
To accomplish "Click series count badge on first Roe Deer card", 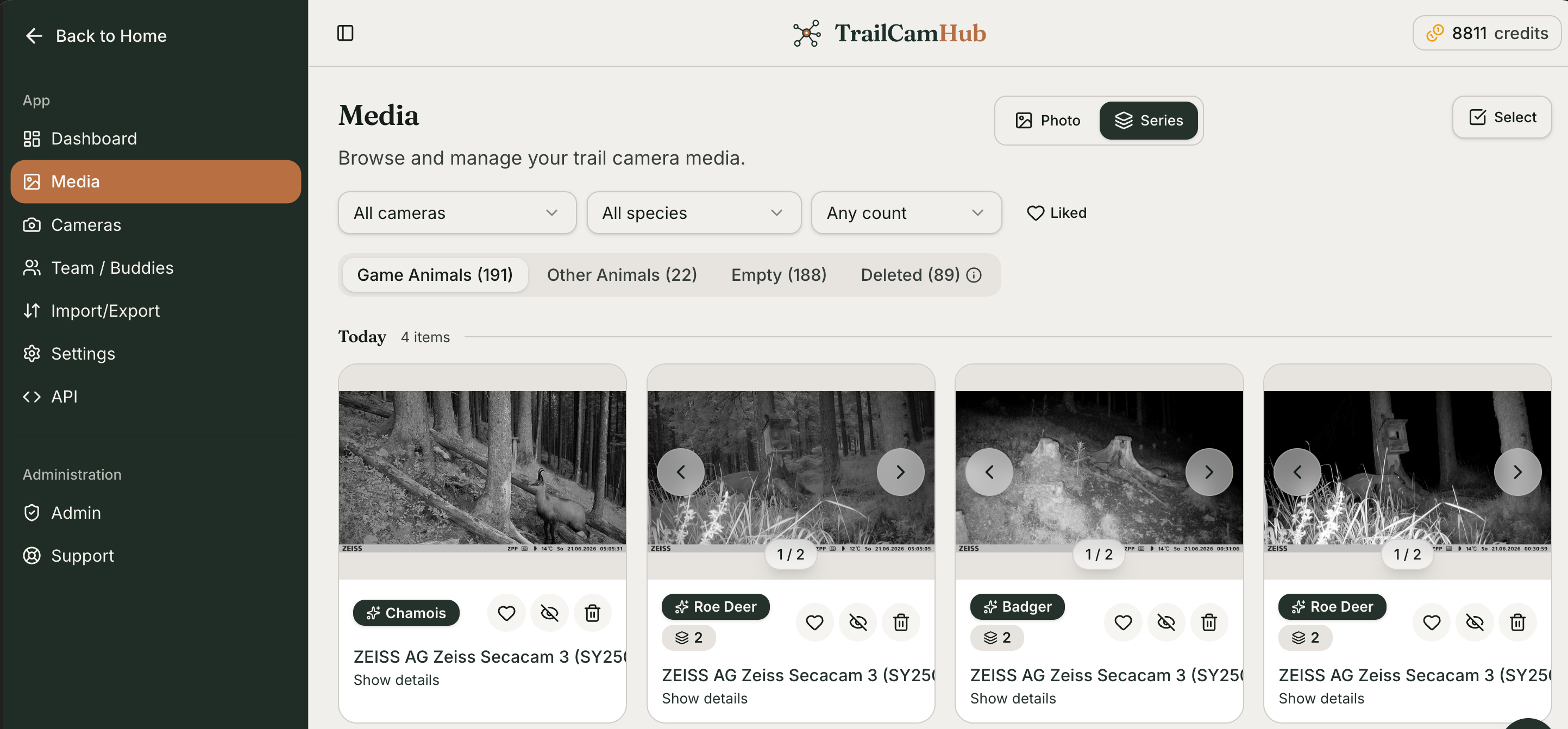I will coord(688,637).
